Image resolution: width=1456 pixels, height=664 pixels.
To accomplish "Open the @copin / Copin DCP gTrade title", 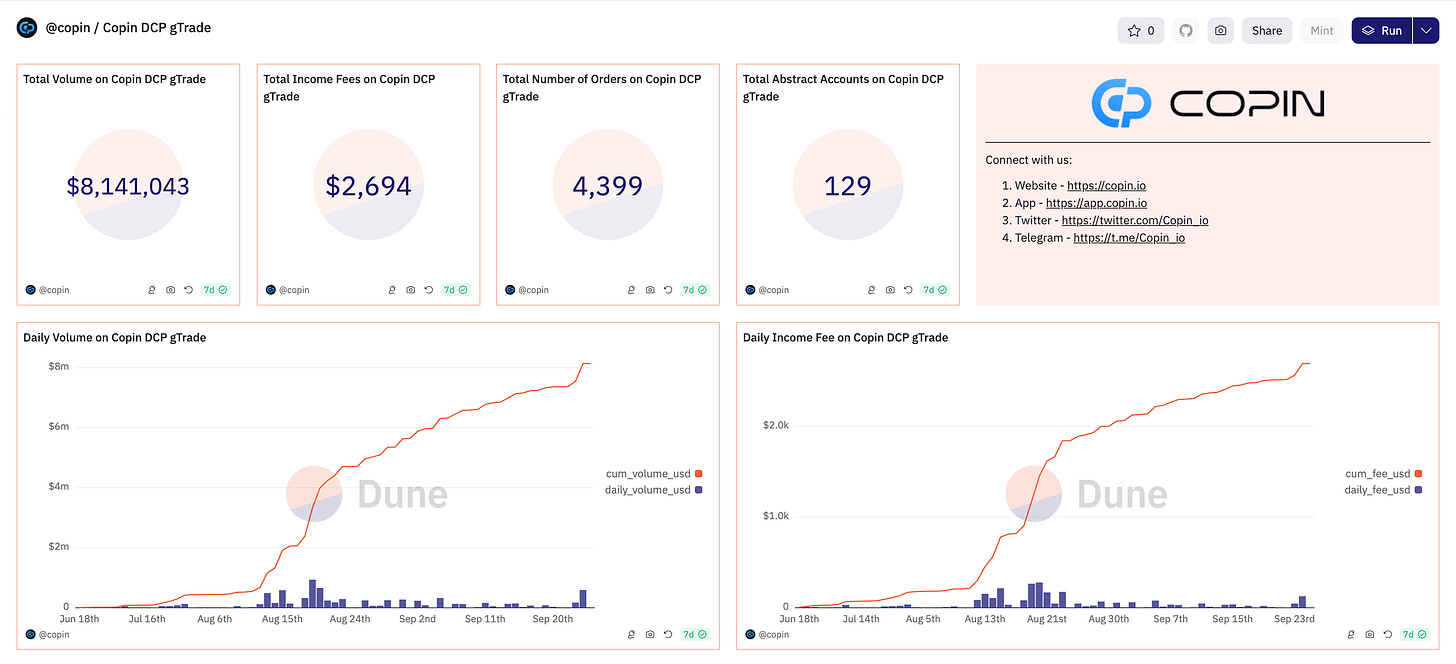I will pyautogui.click(x=128, y=28).
